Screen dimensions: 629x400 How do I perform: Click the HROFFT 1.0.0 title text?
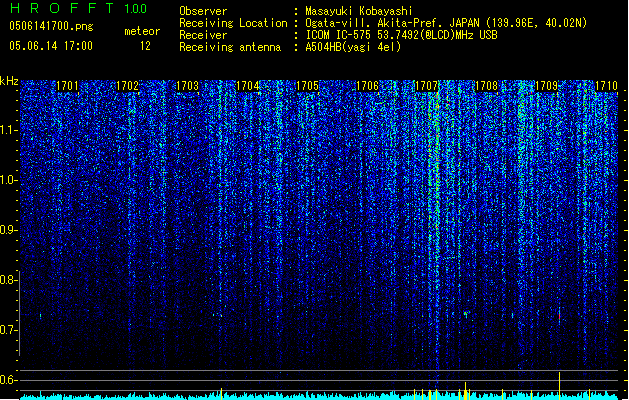78,8
